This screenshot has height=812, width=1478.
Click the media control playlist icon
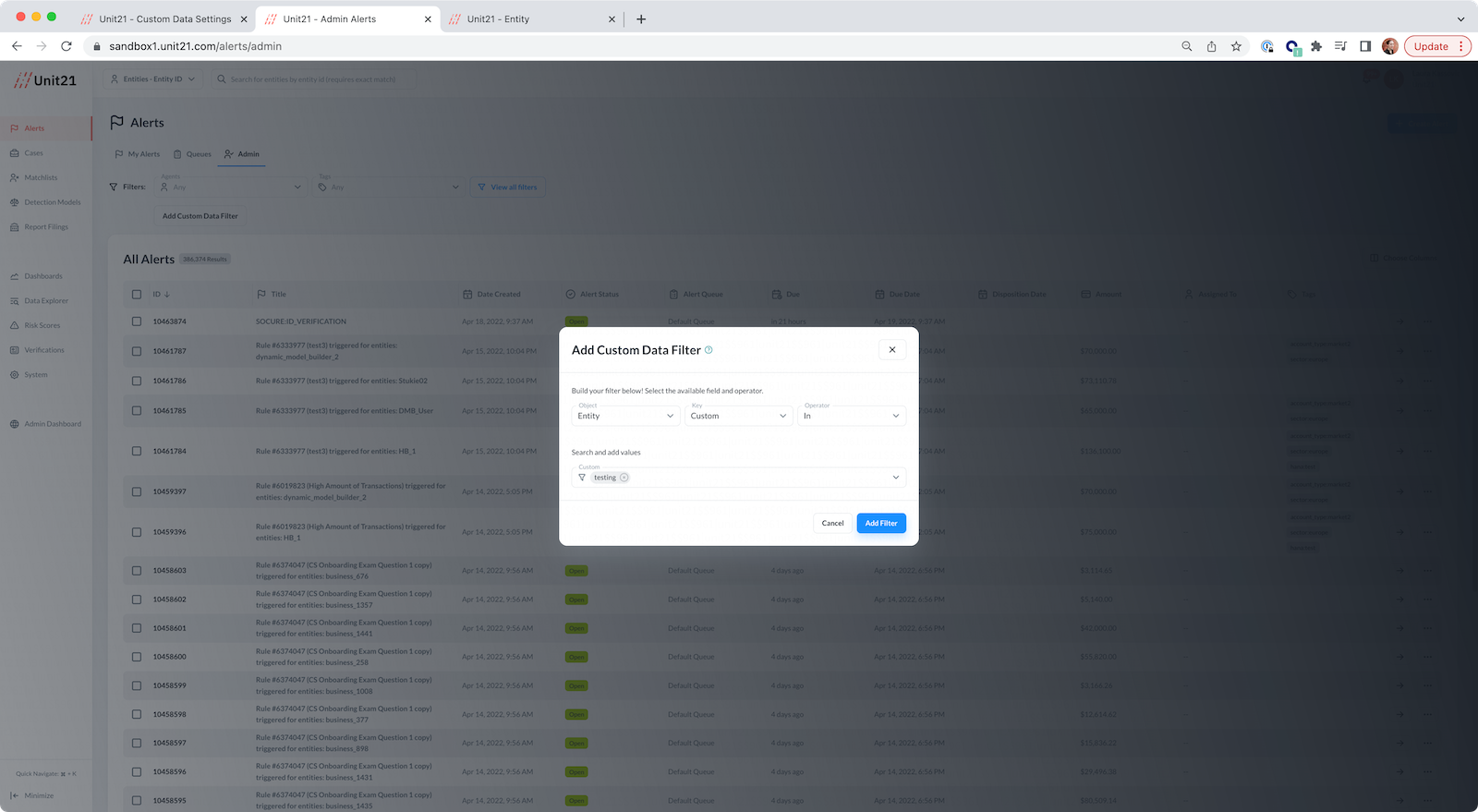click(x=1340, y=46)
